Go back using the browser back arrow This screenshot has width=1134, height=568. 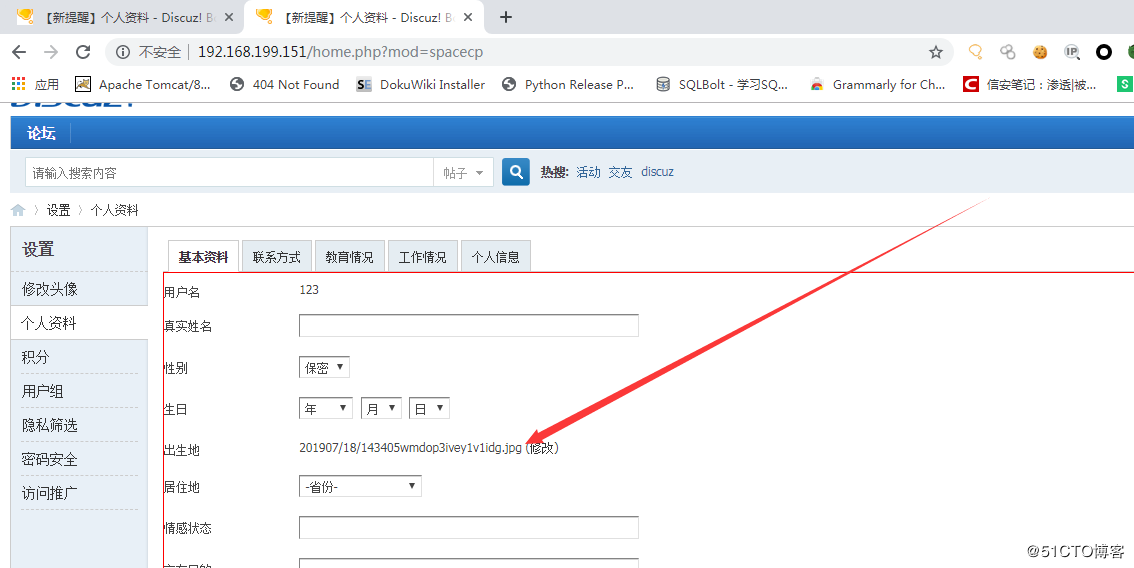click(x=20, y=52)
